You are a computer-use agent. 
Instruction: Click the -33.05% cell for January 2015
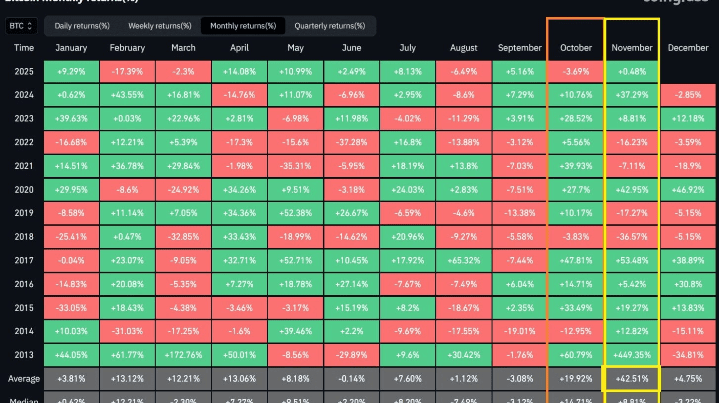[71, 308]
